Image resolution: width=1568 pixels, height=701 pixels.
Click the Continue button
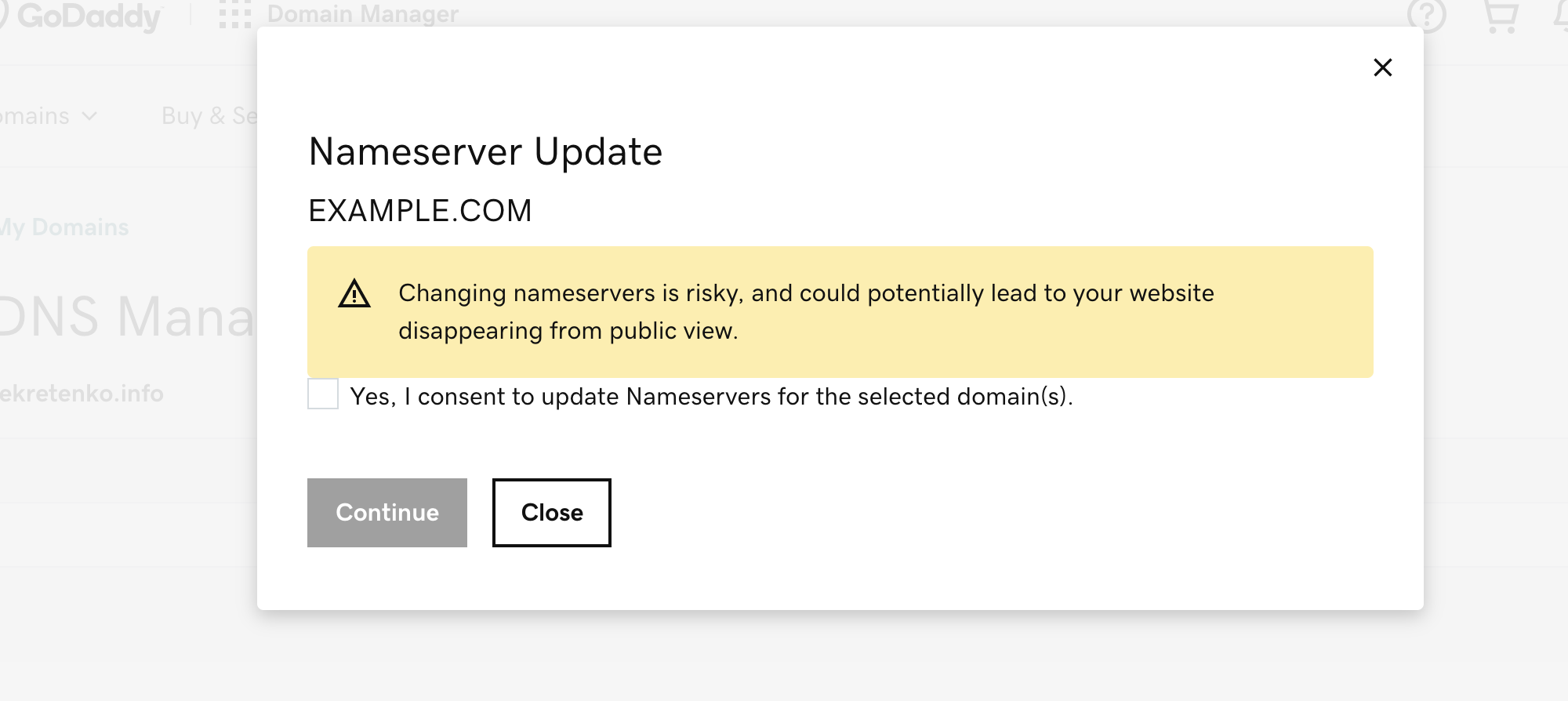[x=387, y=512]
